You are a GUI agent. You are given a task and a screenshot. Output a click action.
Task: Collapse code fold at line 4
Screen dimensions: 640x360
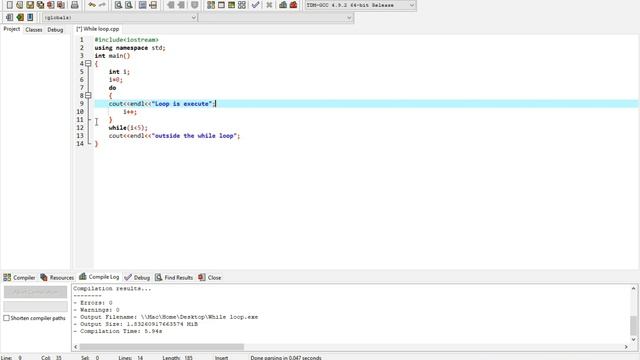88,63
